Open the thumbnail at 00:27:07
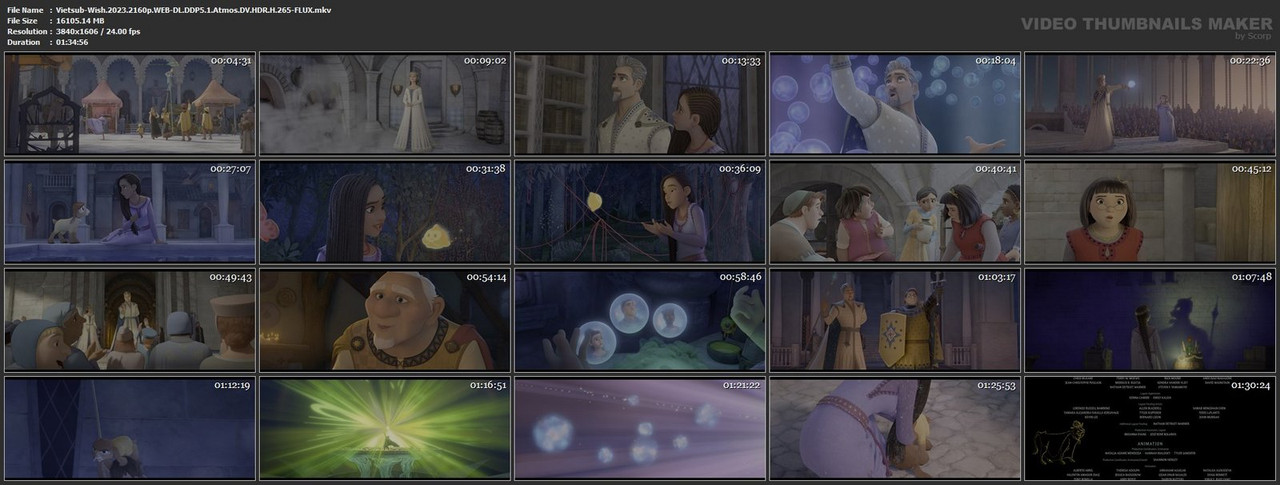Viewport: 1280px width, 485px height. point(129,211)
